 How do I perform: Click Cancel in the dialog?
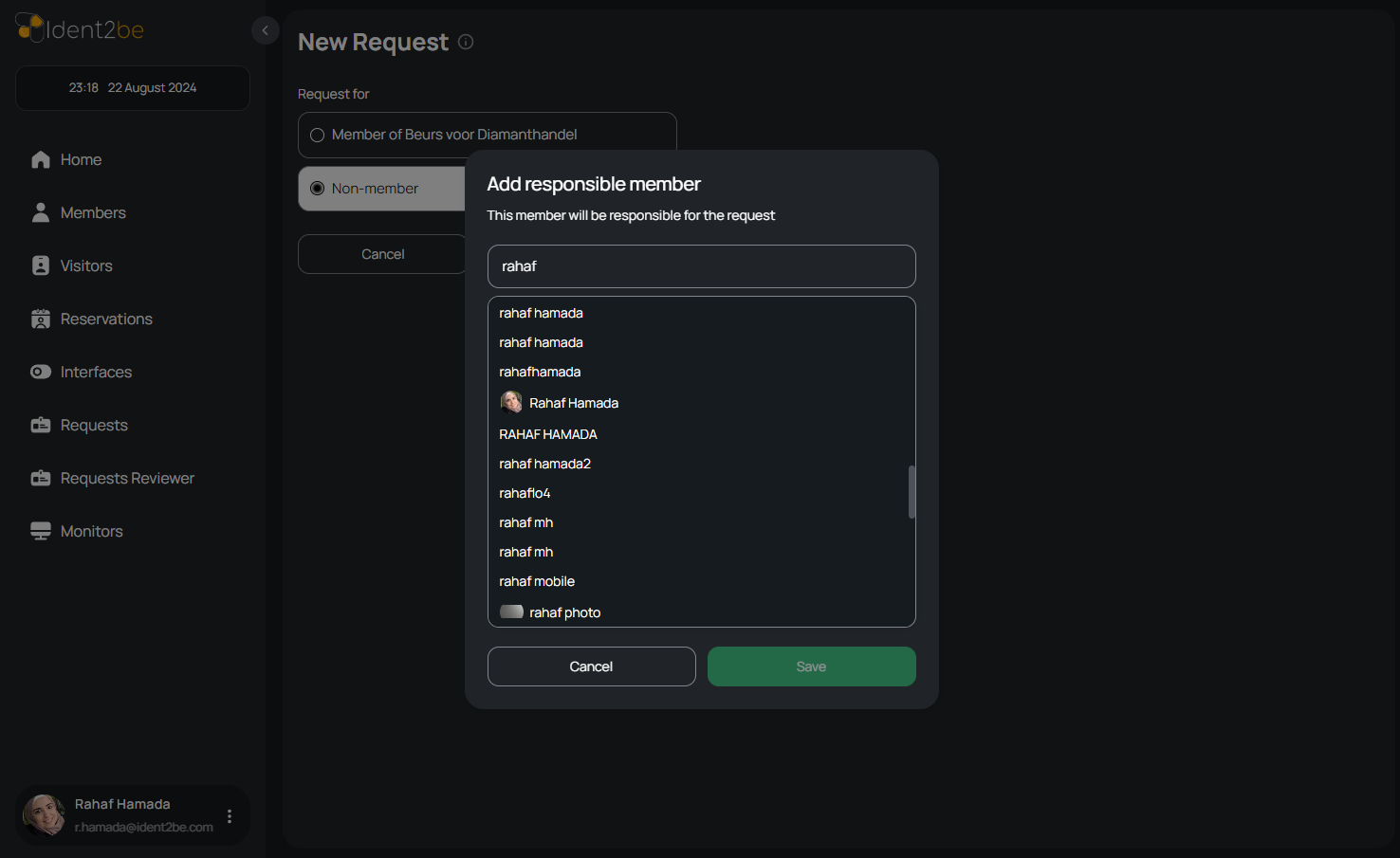[x=592, y=666]
